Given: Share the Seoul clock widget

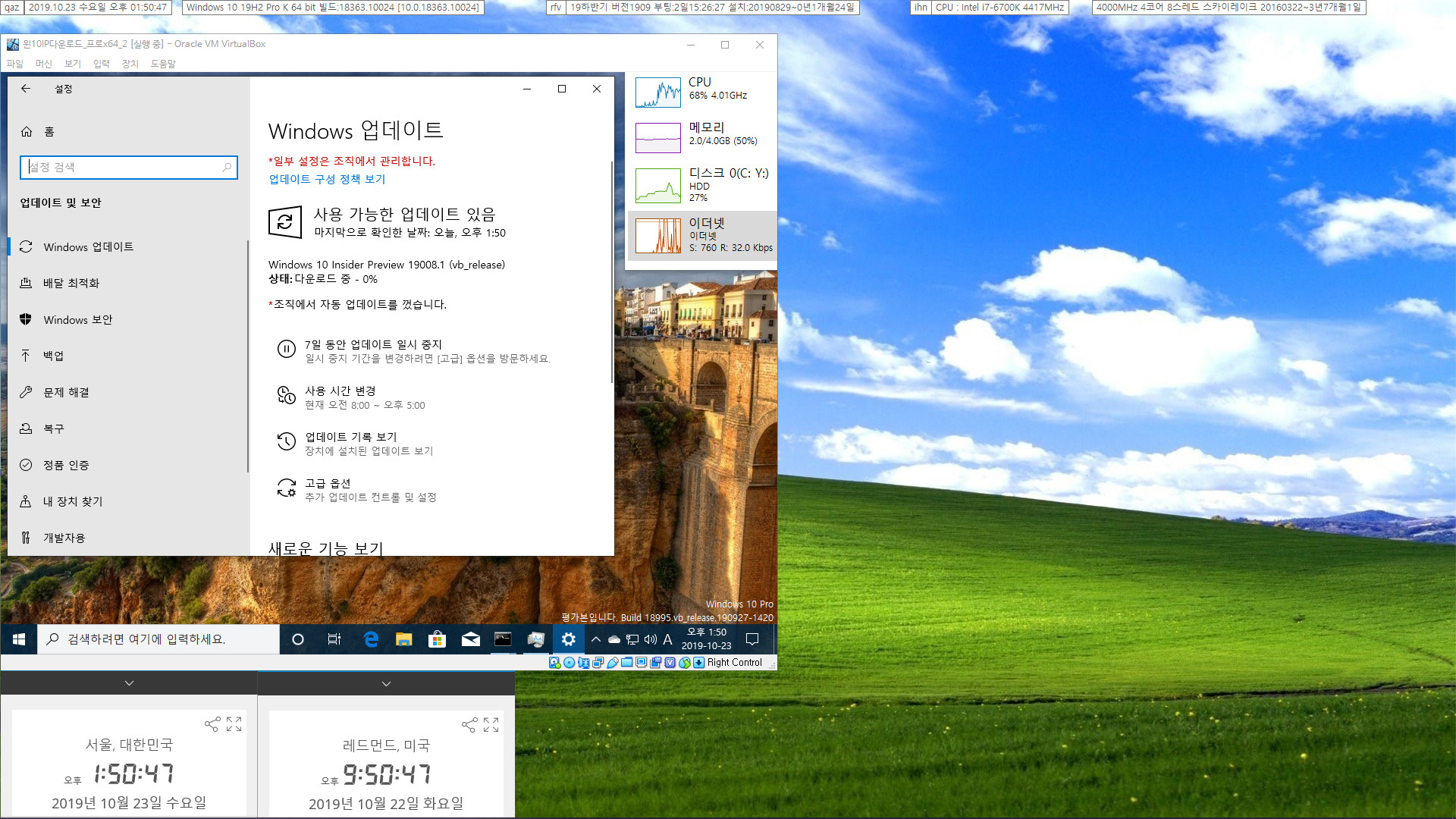Looking at the screenshot, I should click(212, 724).
